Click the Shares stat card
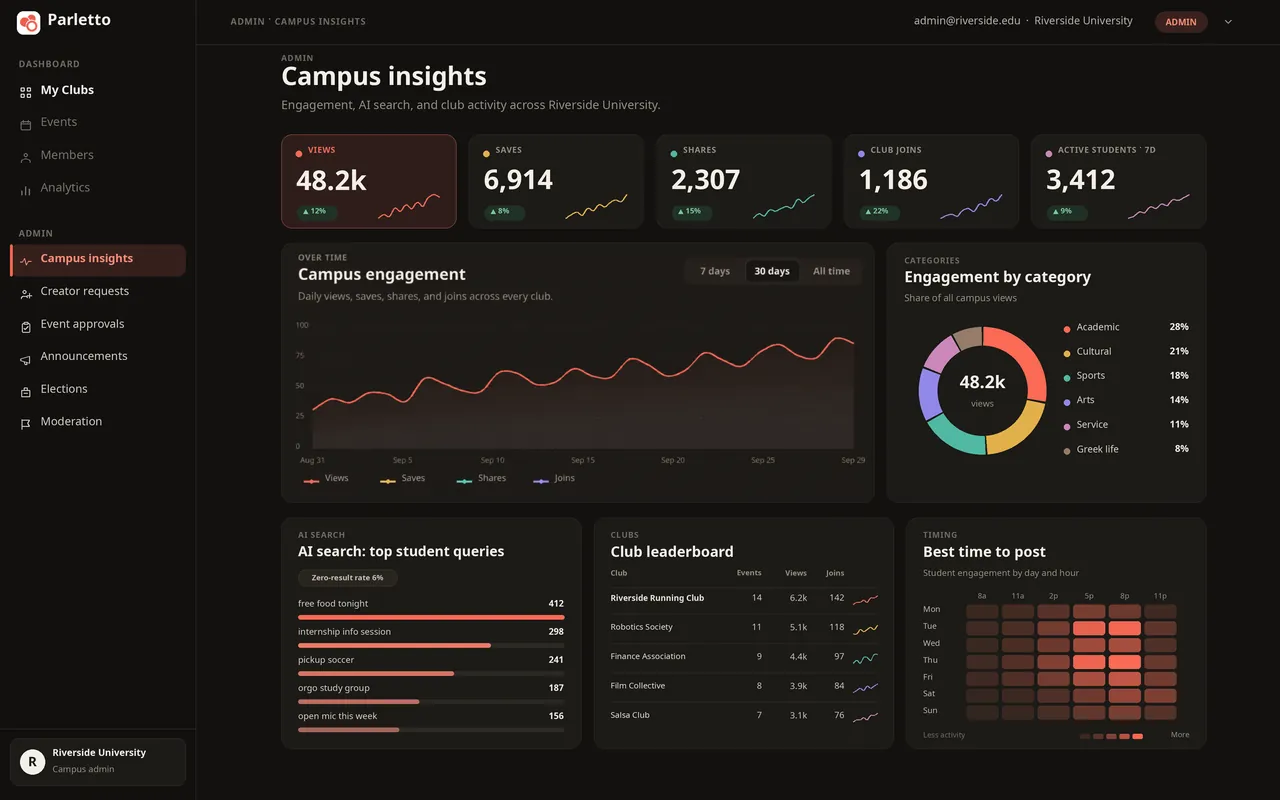This screenshot has width=1280, height=800. 744,182
